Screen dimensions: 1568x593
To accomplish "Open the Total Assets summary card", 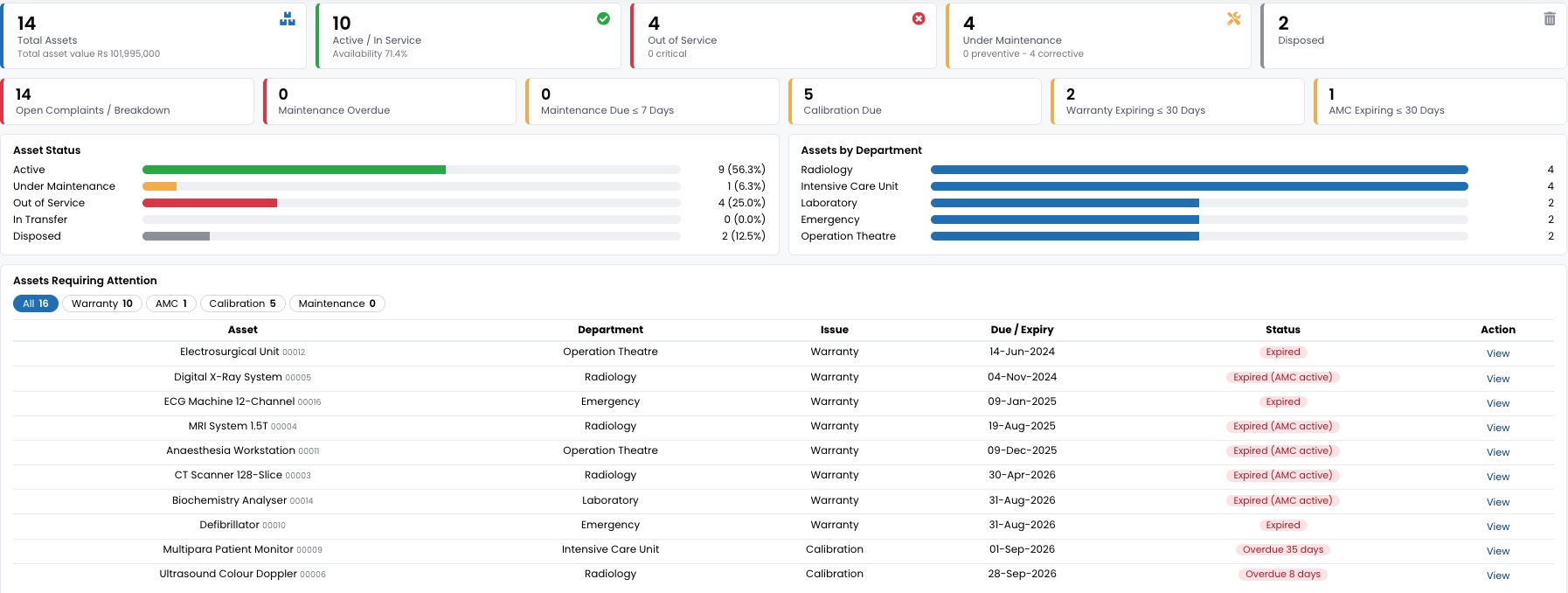I will (x=154, y=36).
